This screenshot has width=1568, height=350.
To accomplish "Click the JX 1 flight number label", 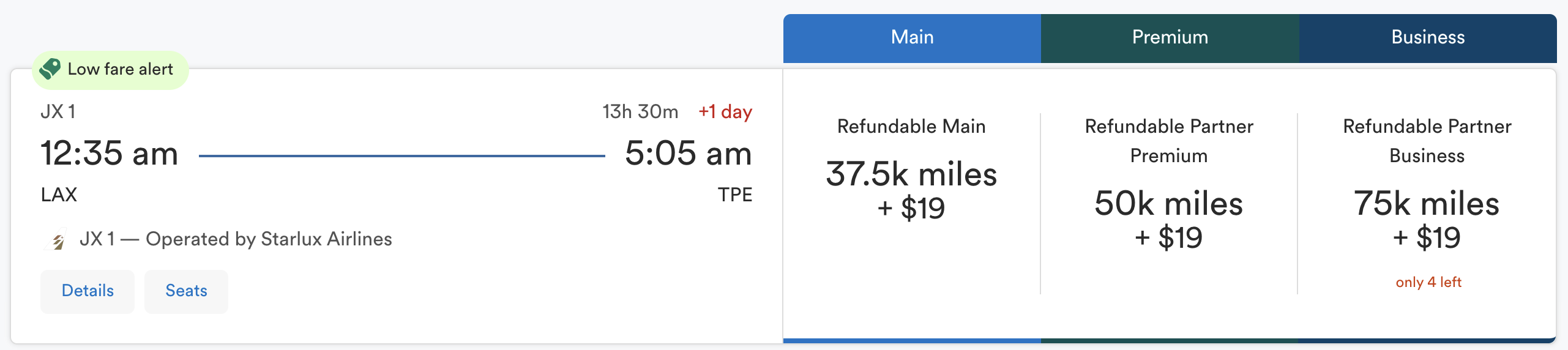I will pyautogui.click(x=58, y=112).
